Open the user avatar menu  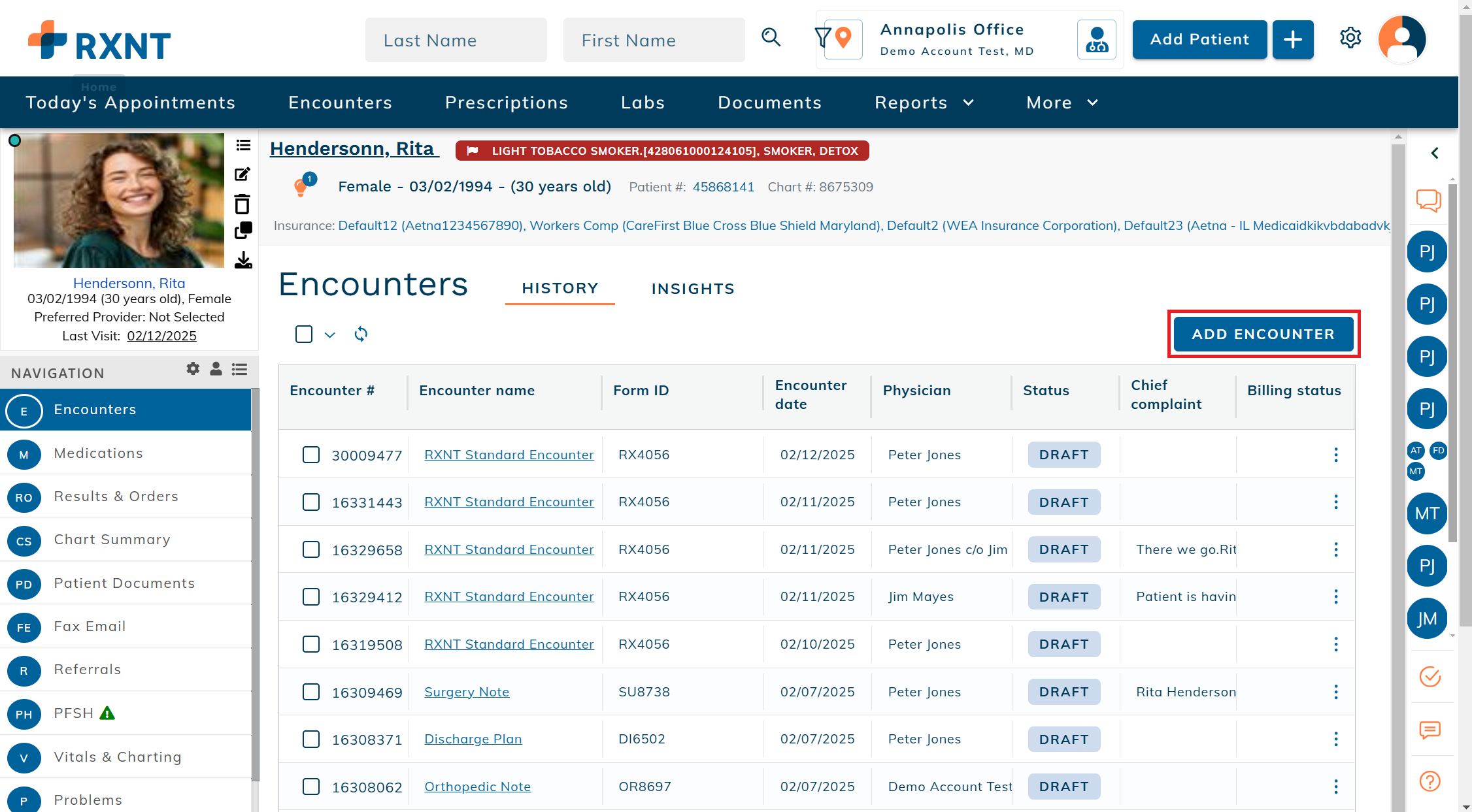click(1402, 40)
